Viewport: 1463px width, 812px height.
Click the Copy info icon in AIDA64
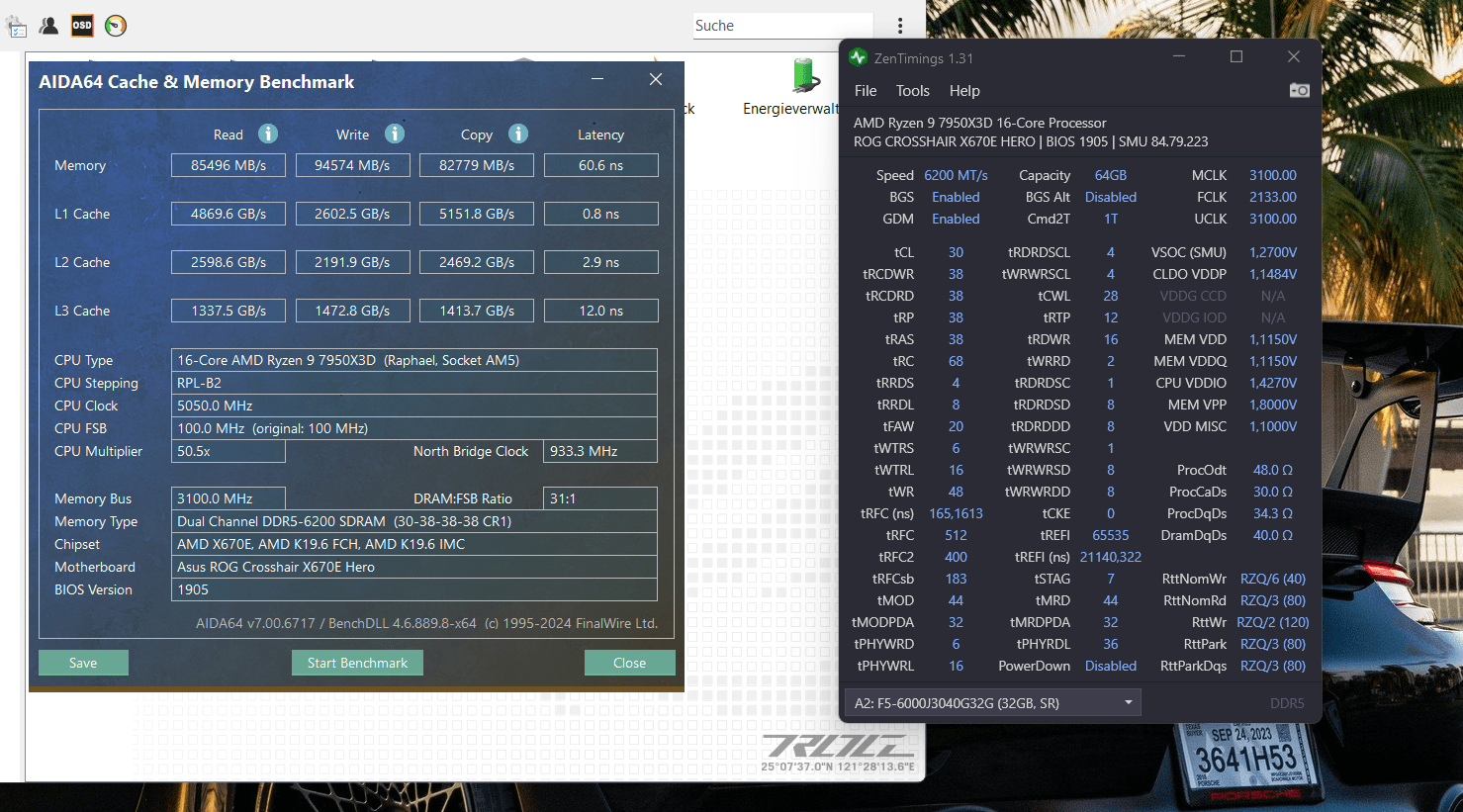point(518,134)
